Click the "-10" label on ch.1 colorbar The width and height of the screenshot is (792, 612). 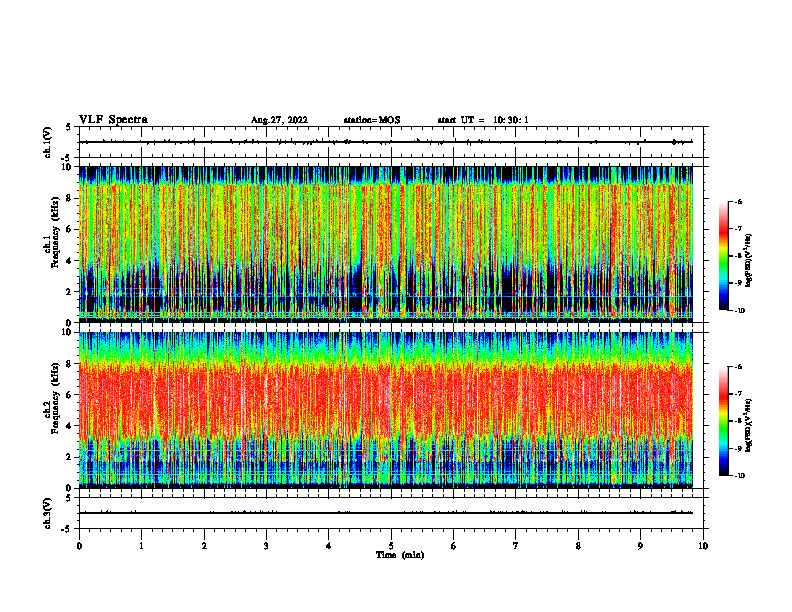[739, 311]
